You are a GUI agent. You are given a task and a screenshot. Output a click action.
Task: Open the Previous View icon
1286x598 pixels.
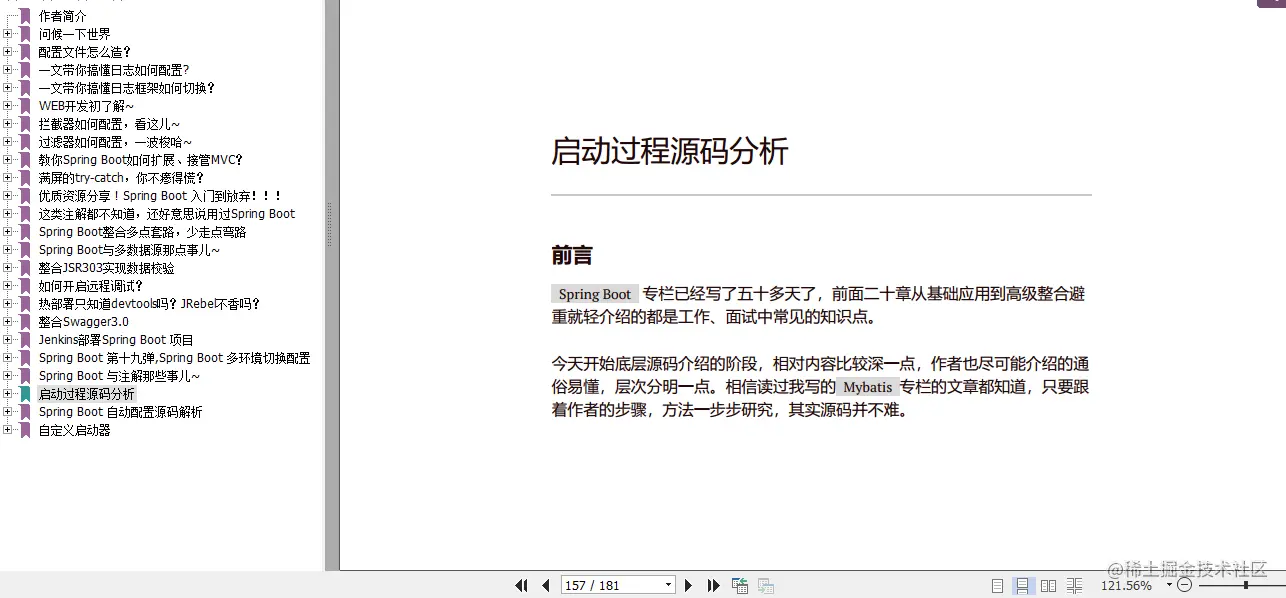(x=740, y=585)
